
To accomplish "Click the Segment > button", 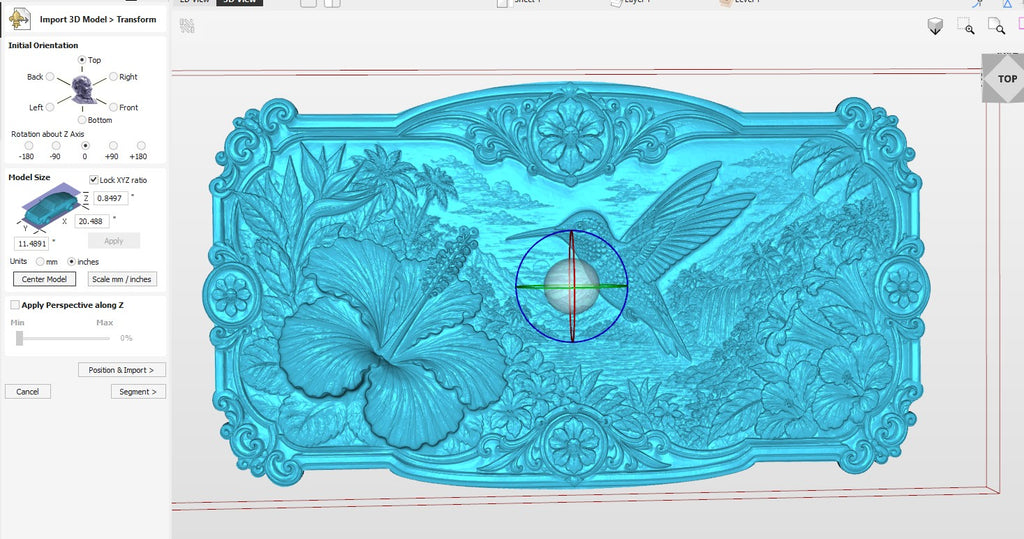I will [x=138, y=391].
